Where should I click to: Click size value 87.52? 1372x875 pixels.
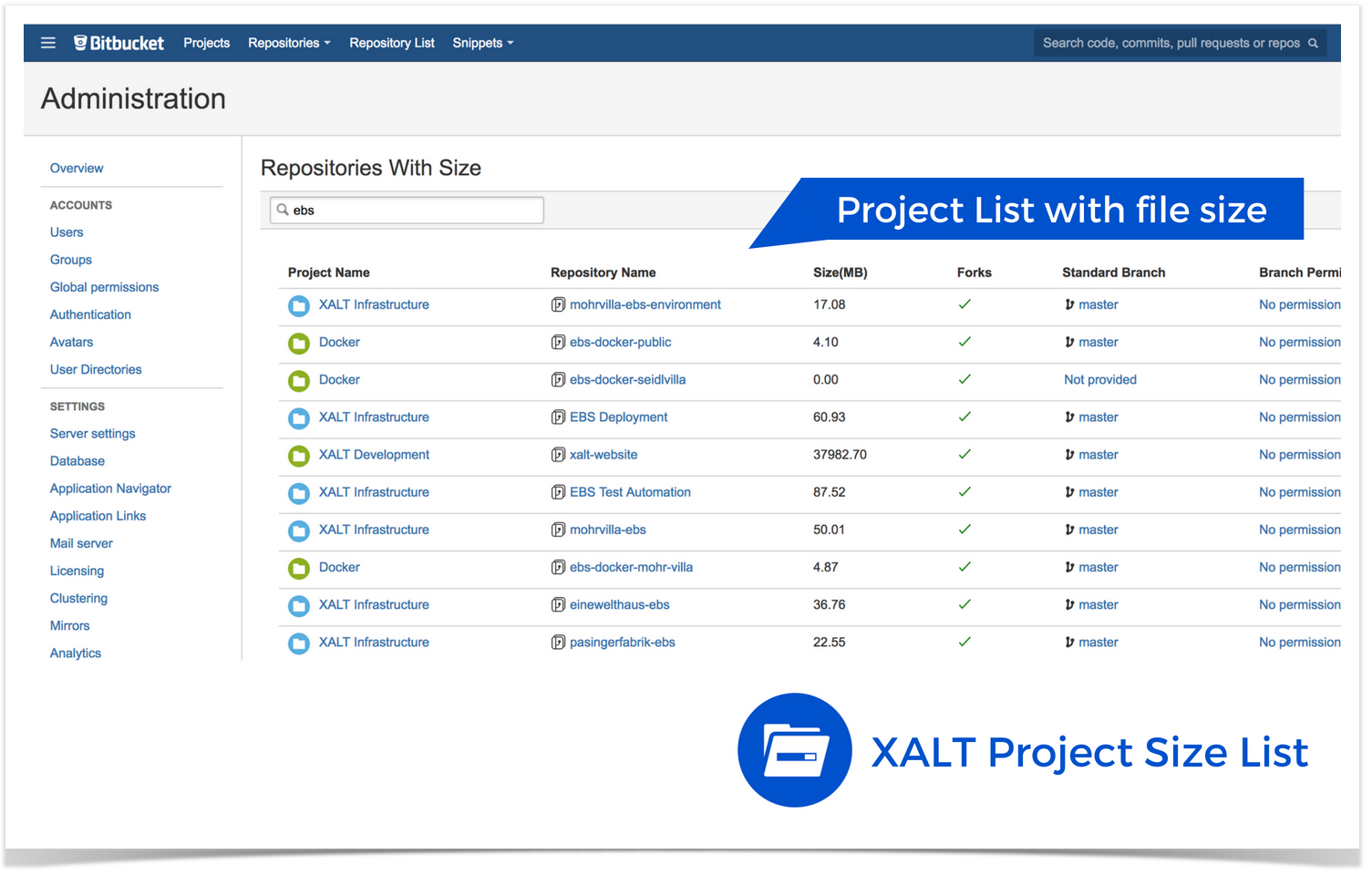pyautogui.click(x=829, y=492)
